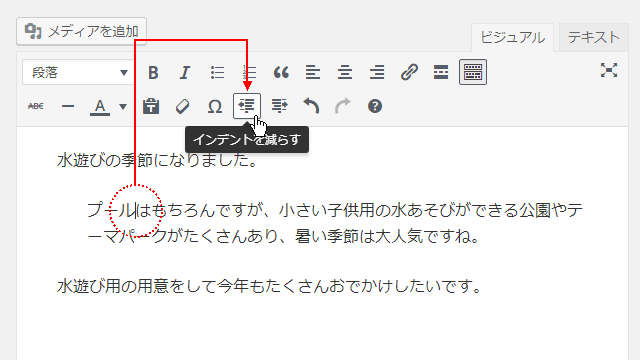Image resolution: width=640 pixels, height=360 pixels.
Task: Open the special character omega picker
Action: [215, 107]
